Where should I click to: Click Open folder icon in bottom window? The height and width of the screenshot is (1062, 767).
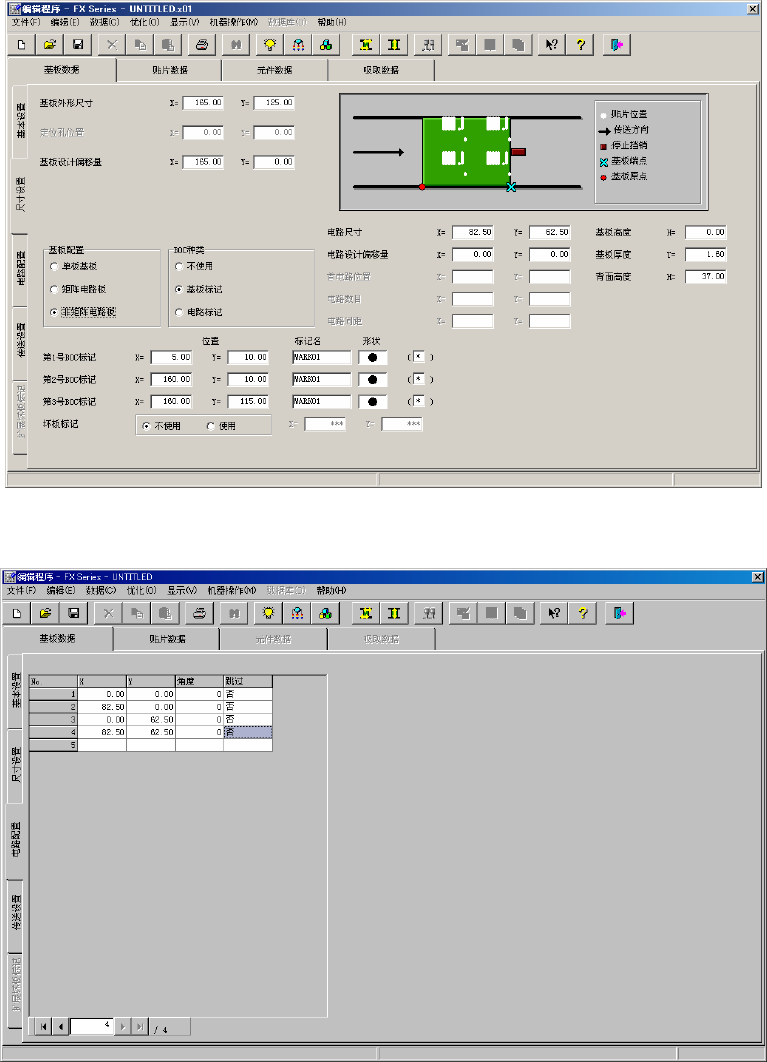click(45, 613)
